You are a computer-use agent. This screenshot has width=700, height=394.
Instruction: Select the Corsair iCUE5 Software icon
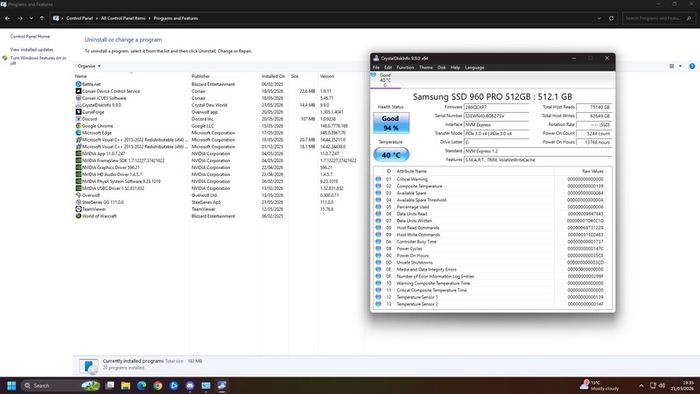click(x=78, y=98)
